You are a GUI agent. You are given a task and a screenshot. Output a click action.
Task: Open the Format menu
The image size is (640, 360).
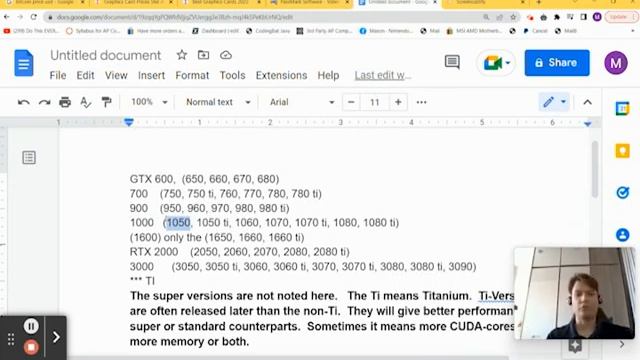192,76
